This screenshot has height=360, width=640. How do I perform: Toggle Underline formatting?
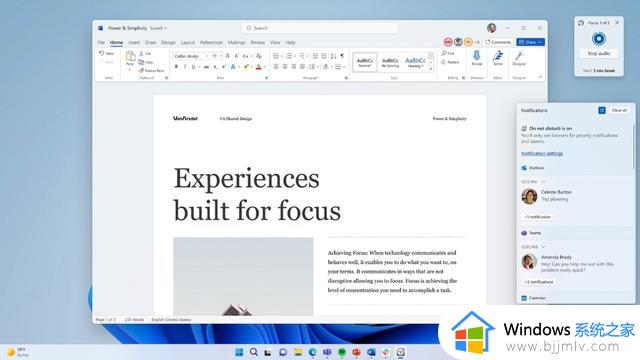(x=193, y=67)
